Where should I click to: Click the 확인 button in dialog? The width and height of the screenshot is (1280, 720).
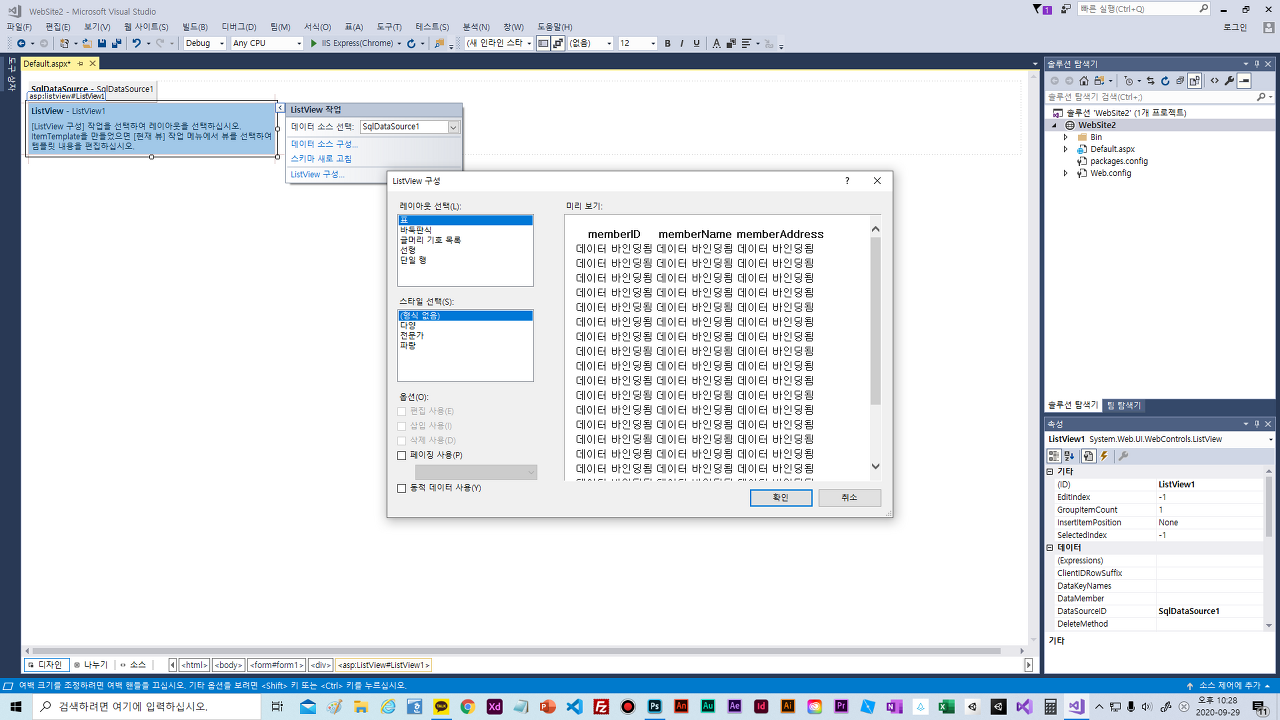[781, 498]
